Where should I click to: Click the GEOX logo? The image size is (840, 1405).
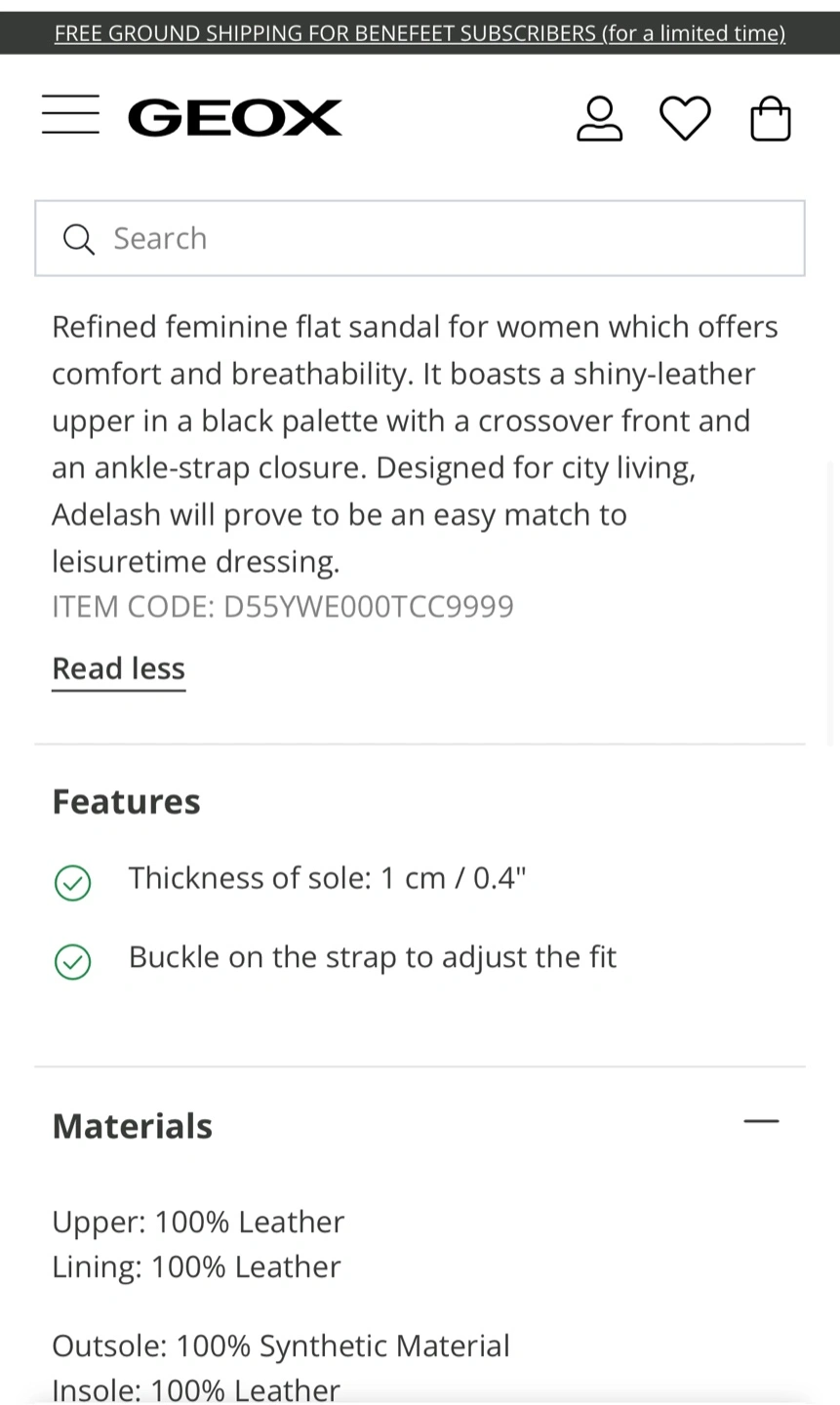[235, 118]
